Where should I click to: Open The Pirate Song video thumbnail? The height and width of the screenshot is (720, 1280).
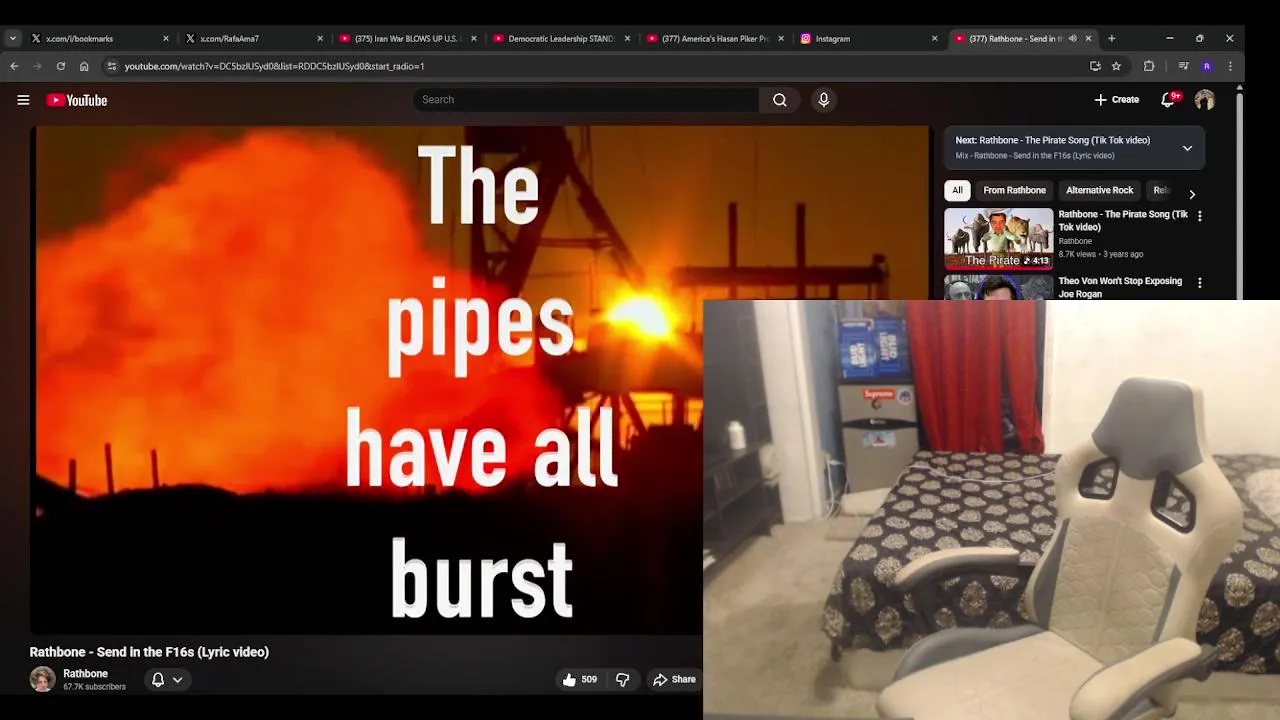point(998,239)
